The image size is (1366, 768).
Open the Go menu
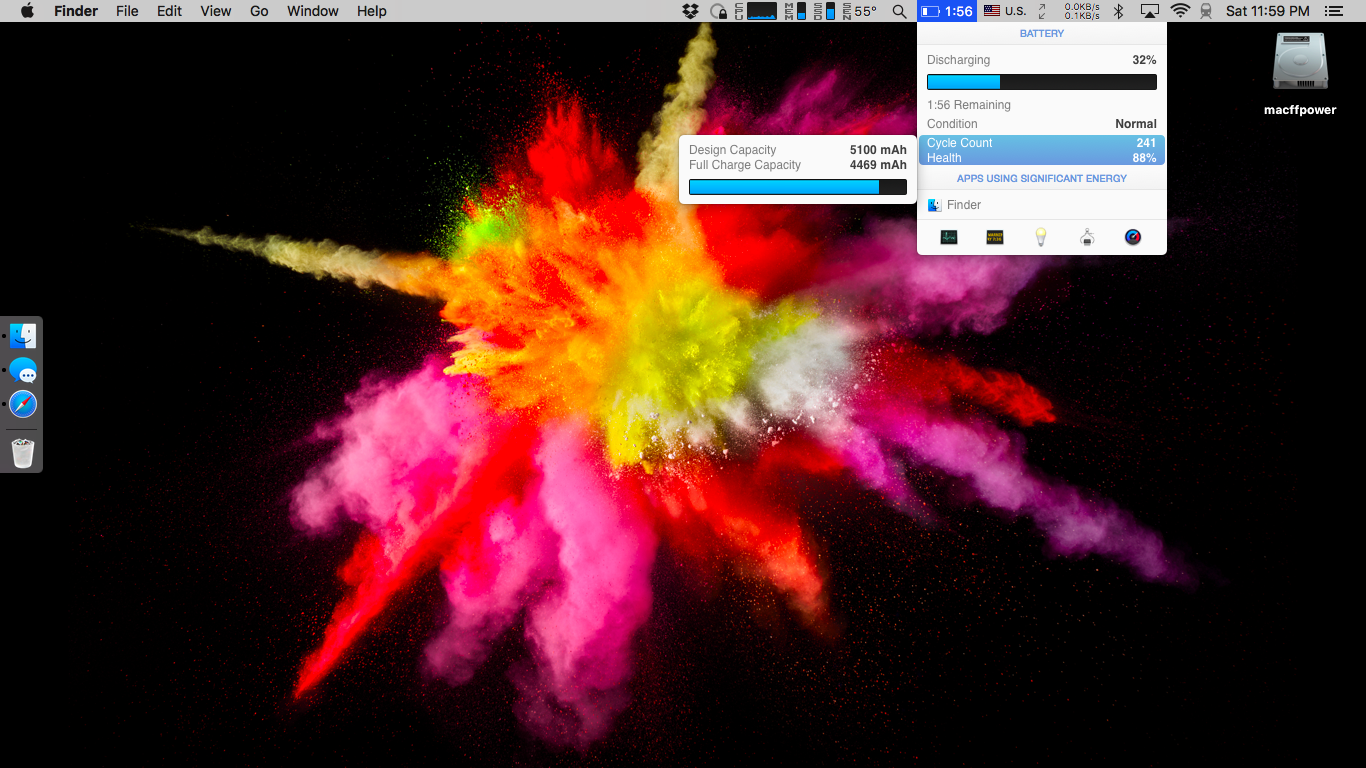(259, 11)
